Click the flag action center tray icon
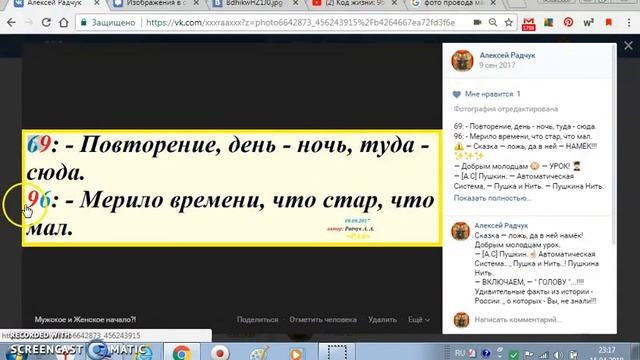The image size is (640, 360). (529, 355)
